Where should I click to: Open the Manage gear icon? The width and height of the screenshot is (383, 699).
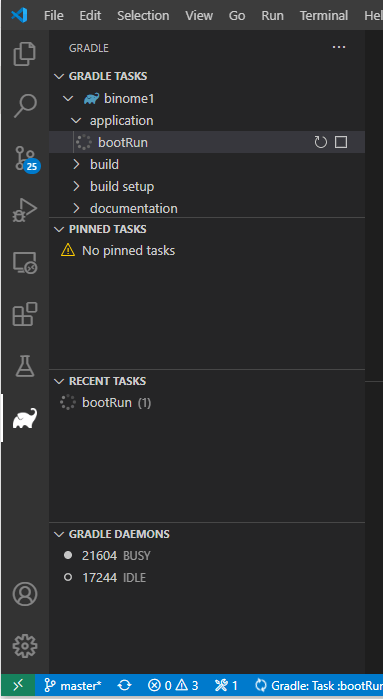click(x=25, y=646)
